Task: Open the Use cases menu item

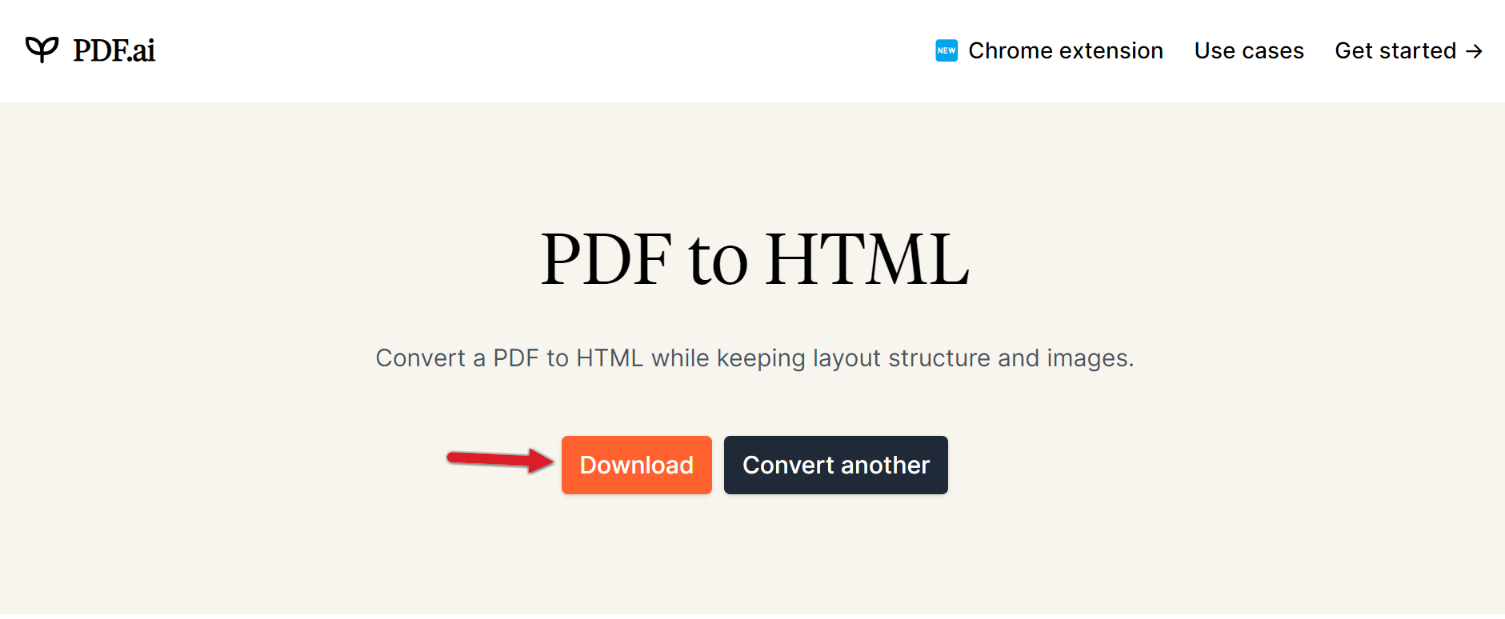Action: click(x=1249, y=51)
